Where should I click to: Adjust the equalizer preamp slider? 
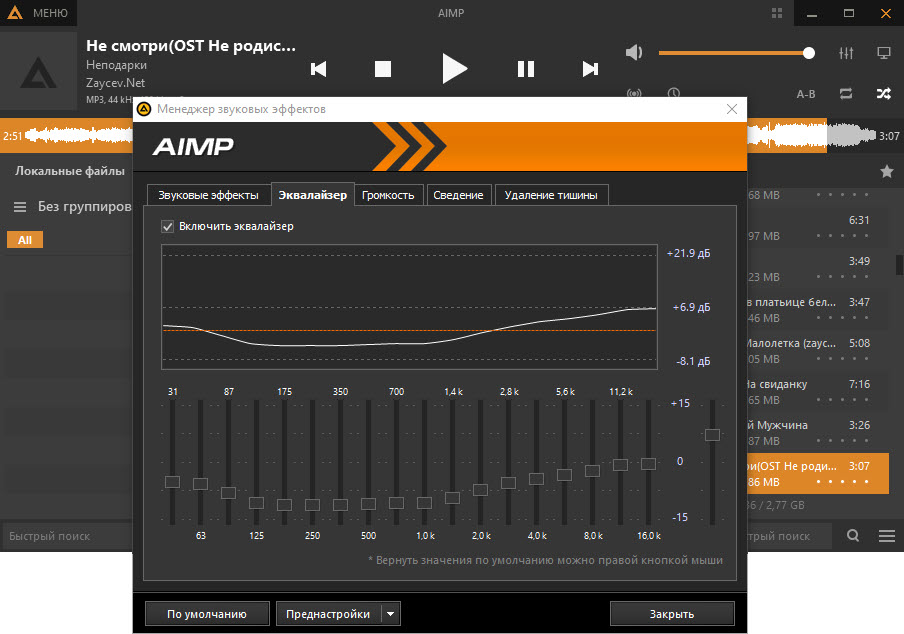[713, 435]
